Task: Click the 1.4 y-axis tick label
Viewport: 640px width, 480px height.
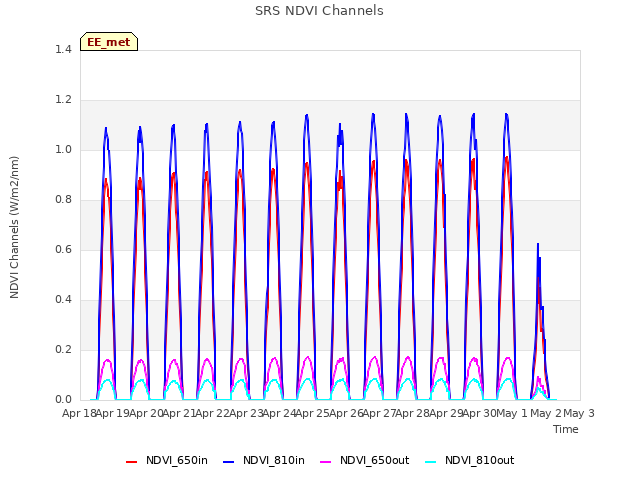Action: (63, 49)
